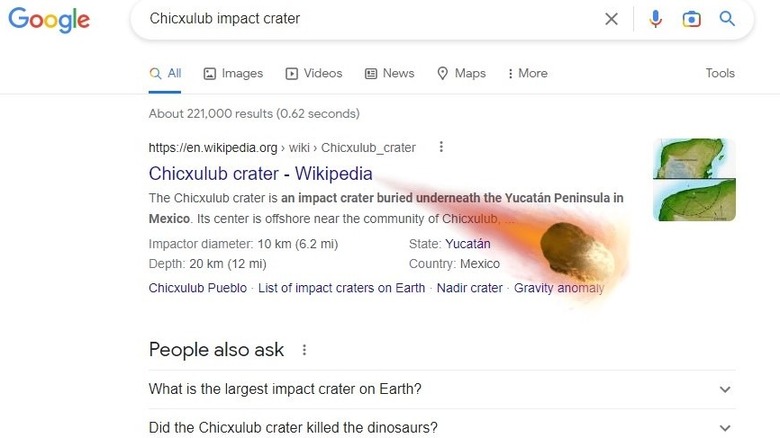Screen dimensions: 780x438
Task: Open the Chicxulub Pueblo sitelink
Action: (x=198, y=288)
